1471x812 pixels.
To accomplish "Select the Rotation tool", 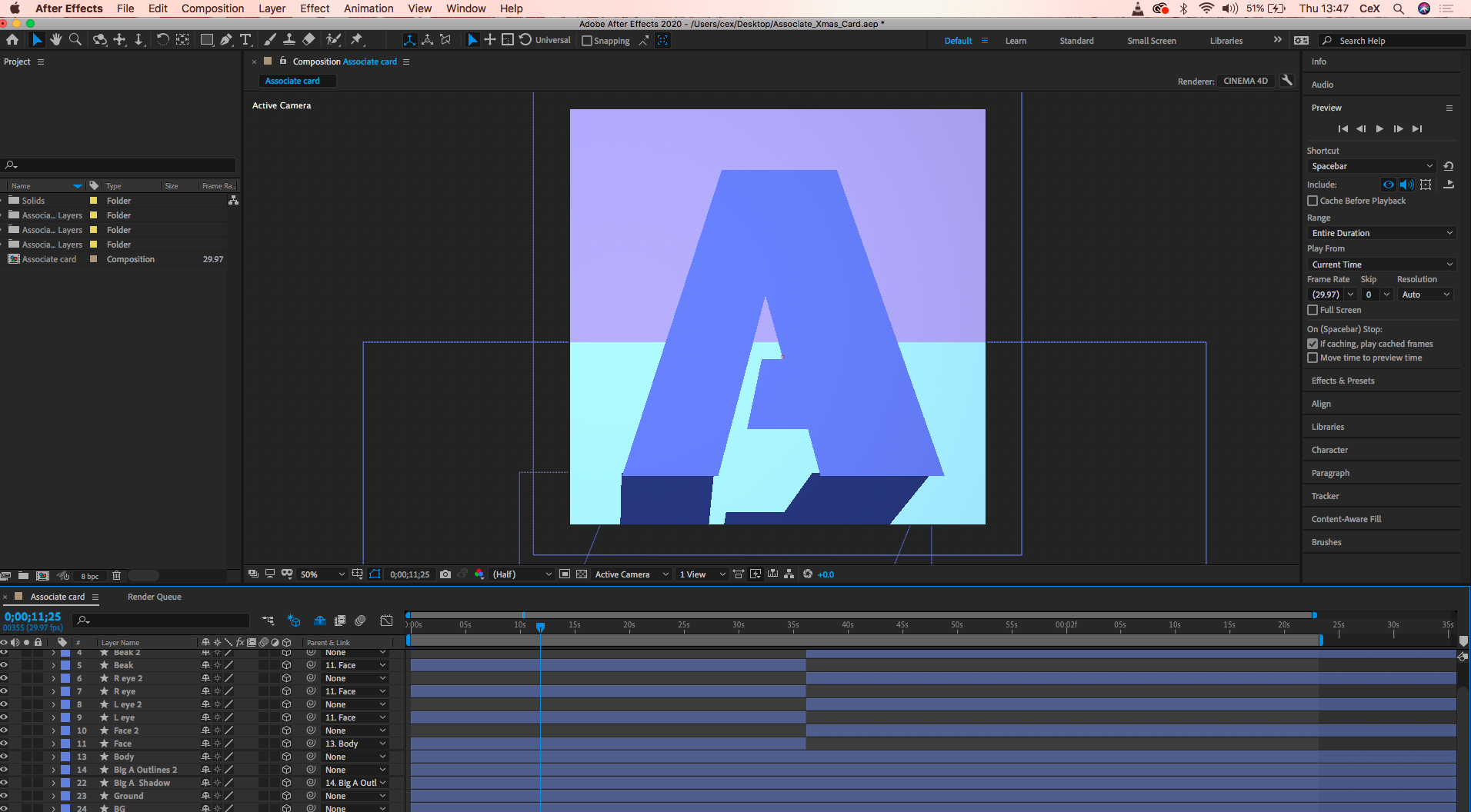I will (x=162, y=39).
